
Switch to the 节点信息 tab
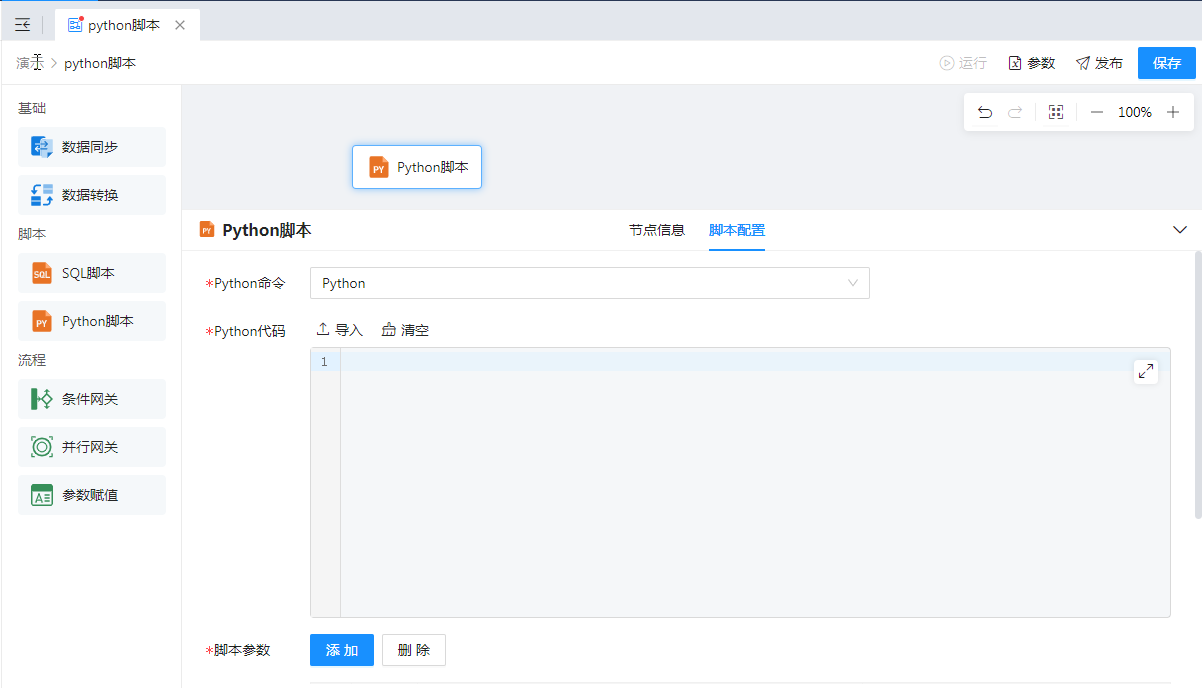(656, 230)
